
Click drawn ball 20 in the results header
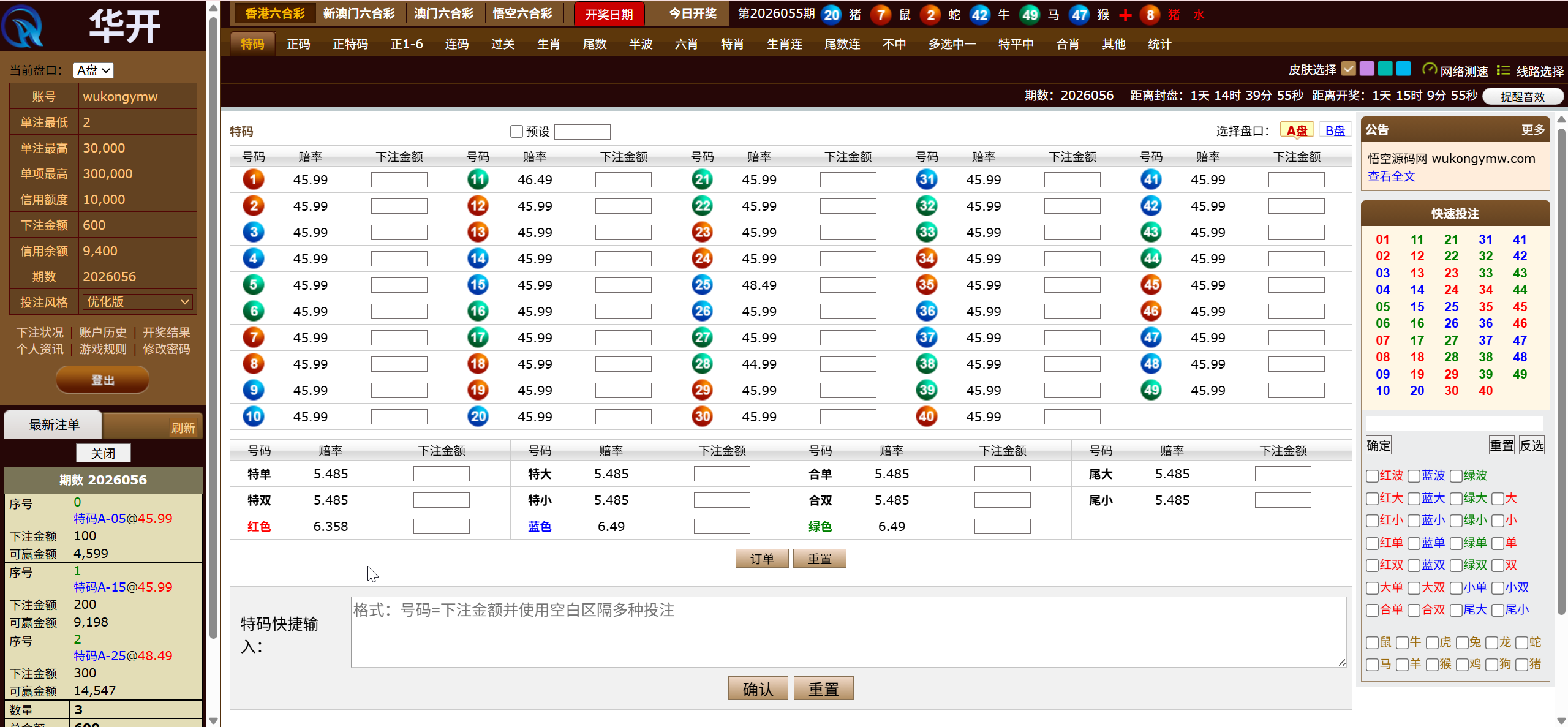[x=831, y=15]
